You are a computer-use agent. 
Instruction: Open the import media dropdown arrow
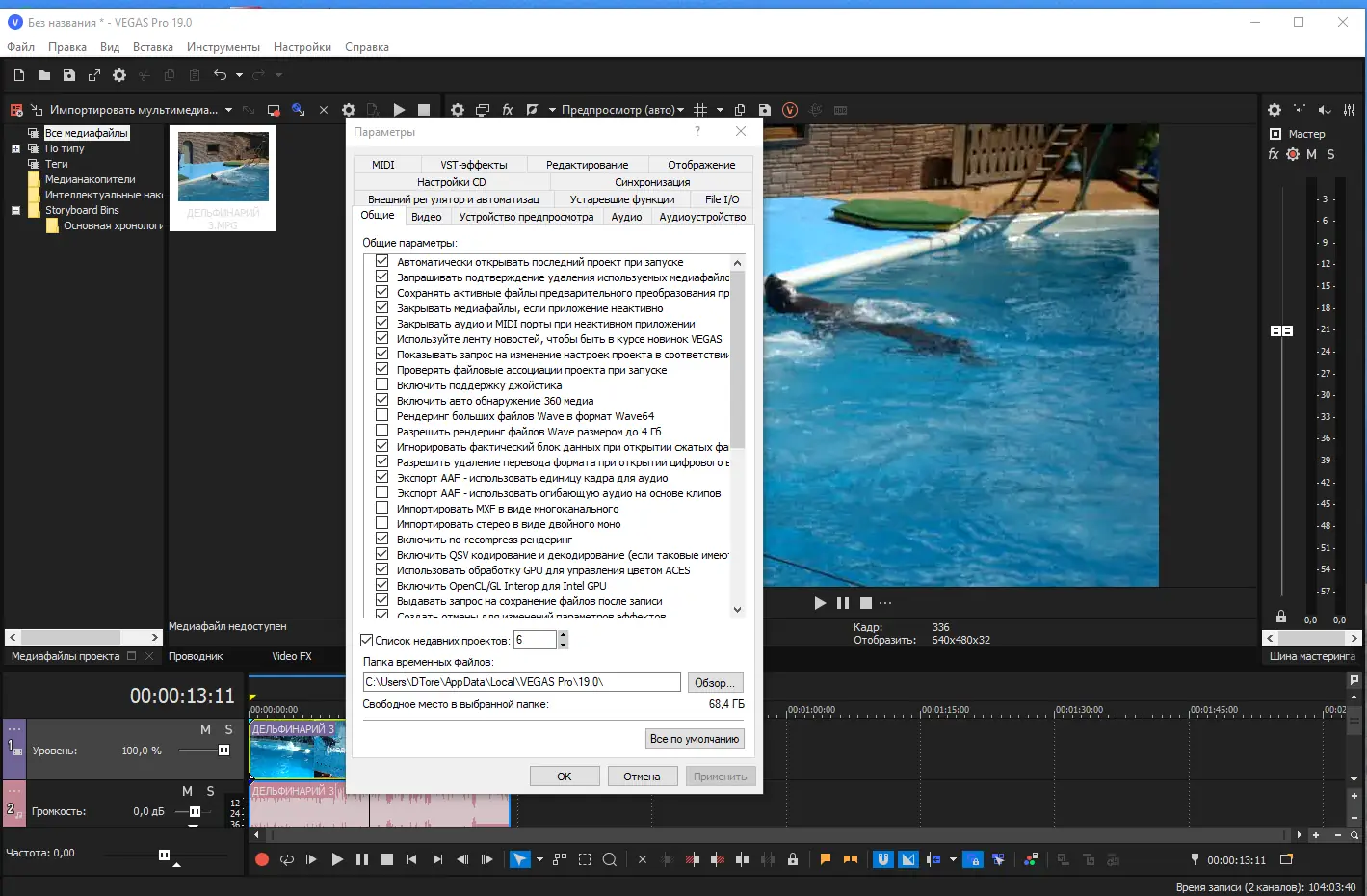tap(228, 110)
